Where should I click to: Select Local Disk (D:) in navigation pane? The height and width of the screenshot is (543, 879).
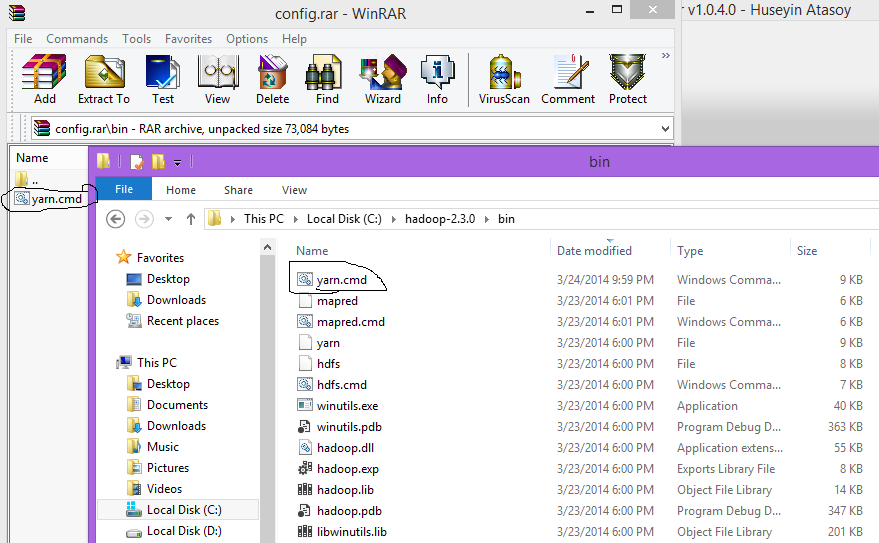[184, 531]
